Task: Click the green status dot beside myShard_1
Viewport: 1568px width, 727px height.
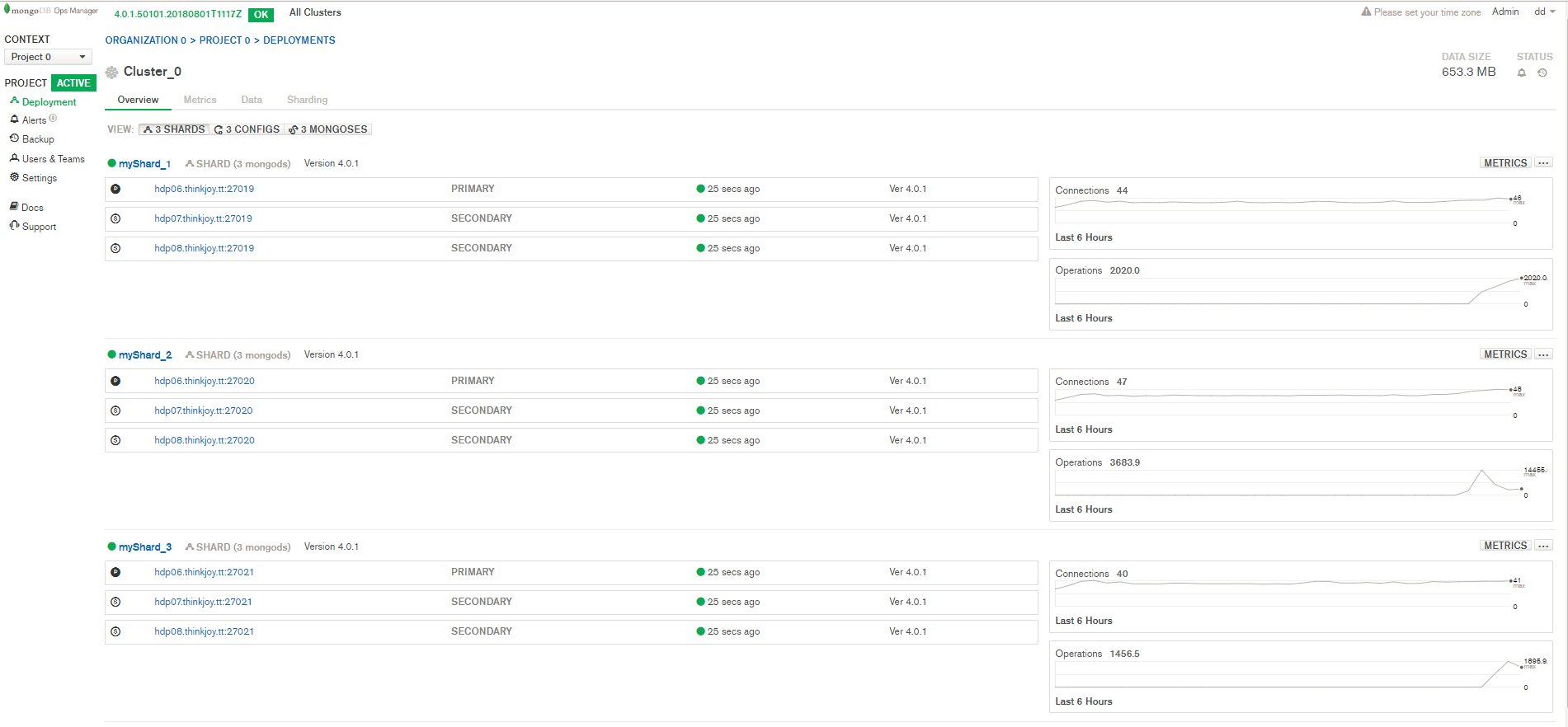Action: coord(111,163)
